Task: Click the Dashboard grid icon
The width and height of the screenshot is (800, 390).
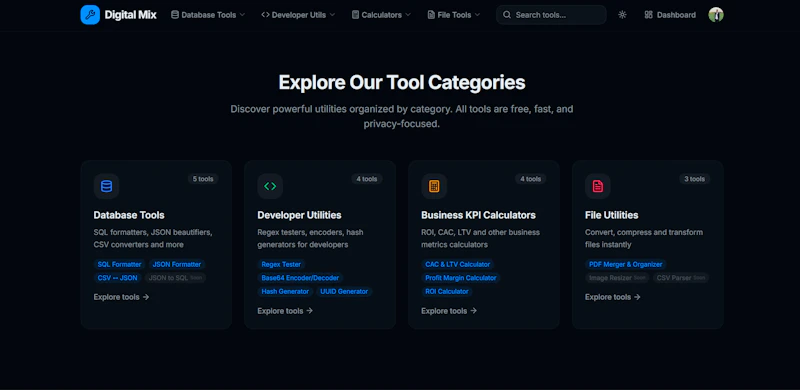Action: pyautogui.click(x=648, y=15)
